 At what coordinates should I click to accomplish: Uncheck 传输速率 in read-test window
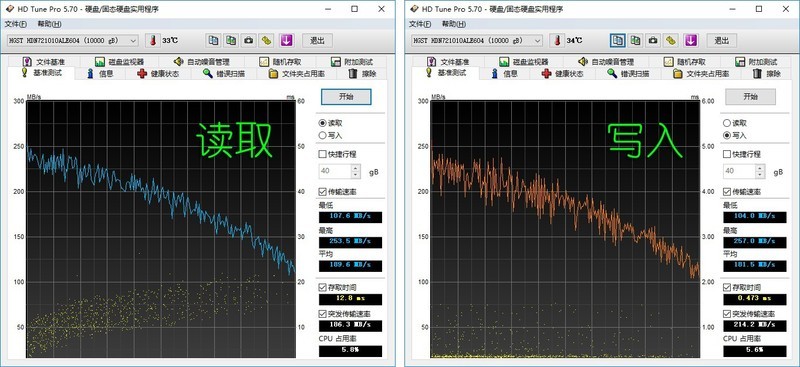322,192
